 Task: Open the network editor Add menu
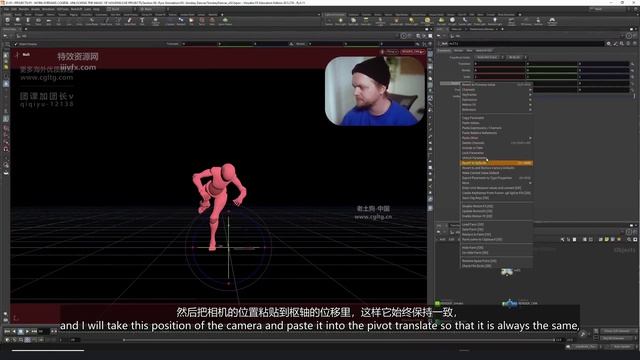click(442, 240)
